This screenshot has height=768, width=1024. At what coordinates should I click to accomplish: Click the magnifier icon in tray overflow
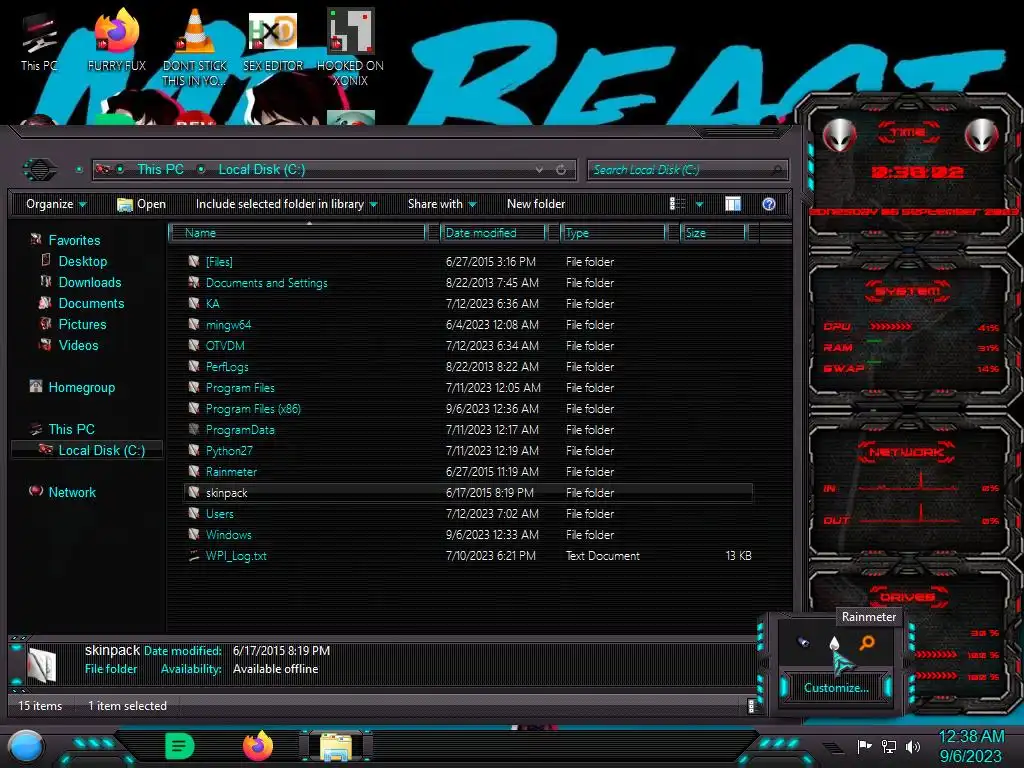(x=867, y=643)
